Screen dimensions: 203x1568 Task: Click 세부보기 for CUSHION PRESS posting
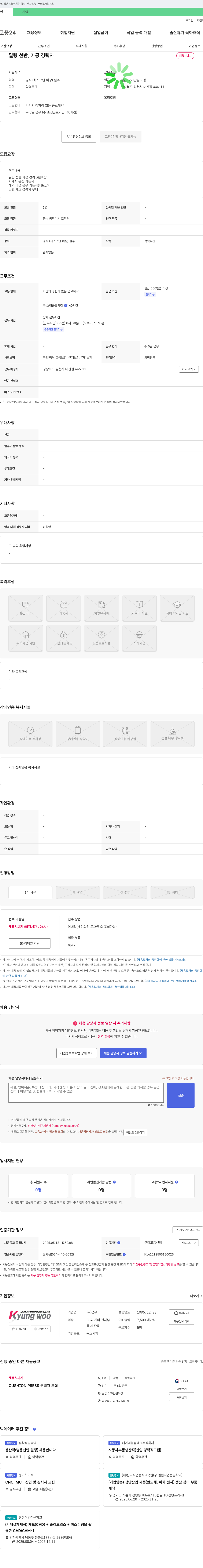click(x=182, y=1398)
